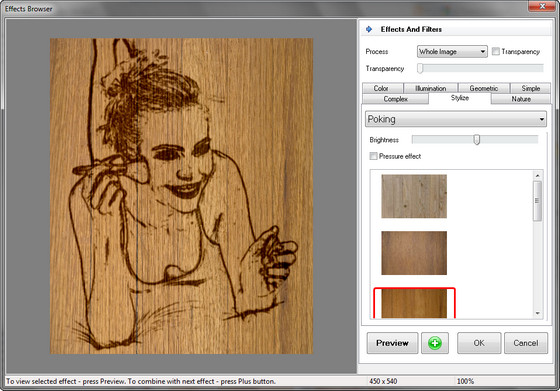This screenshot has width=560, height=391.
Task: Click the OK button
Action: tap(479, 343)
